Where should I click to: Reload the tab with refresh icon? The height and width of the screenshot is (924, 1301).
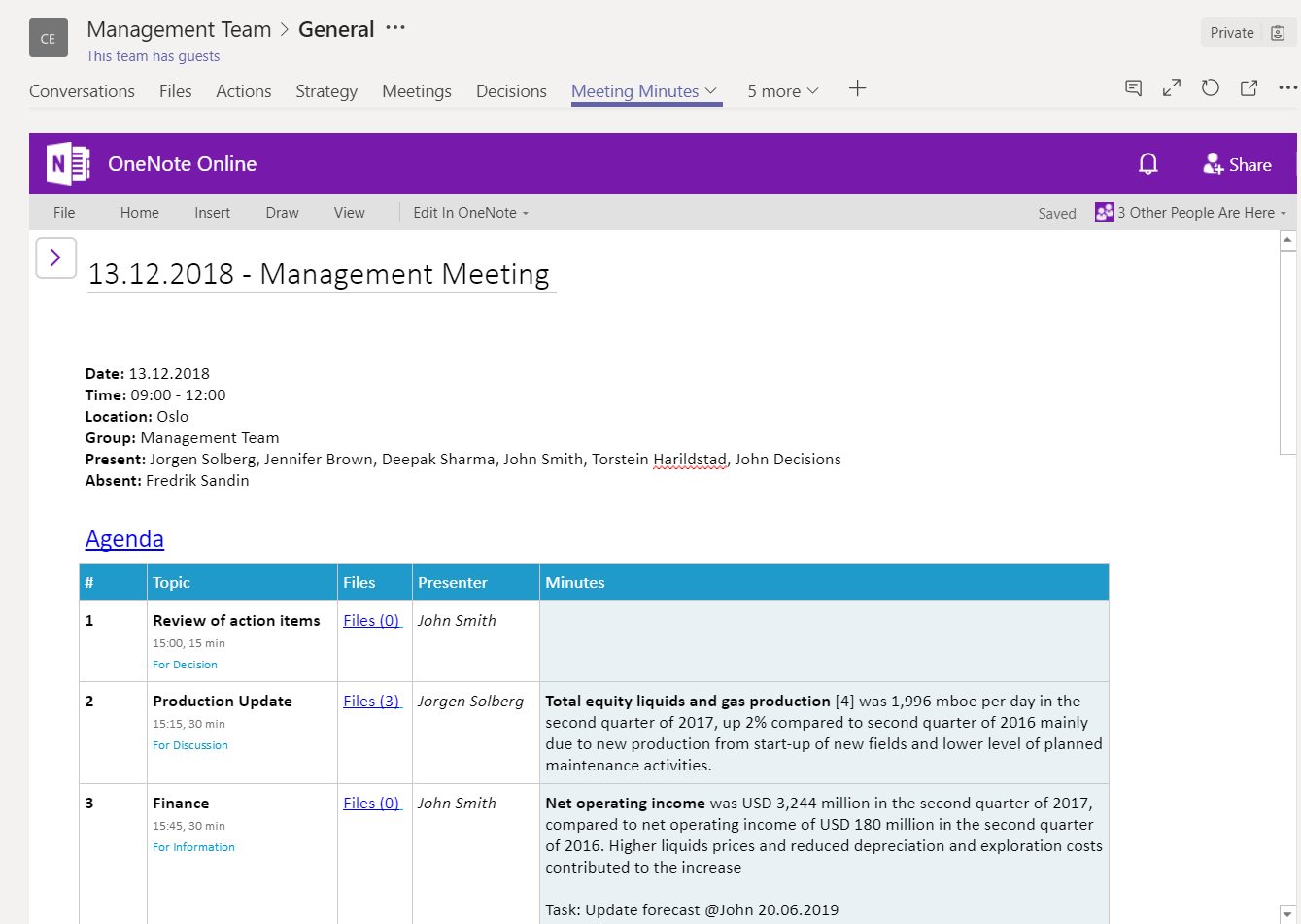[x=1210, y=88]
